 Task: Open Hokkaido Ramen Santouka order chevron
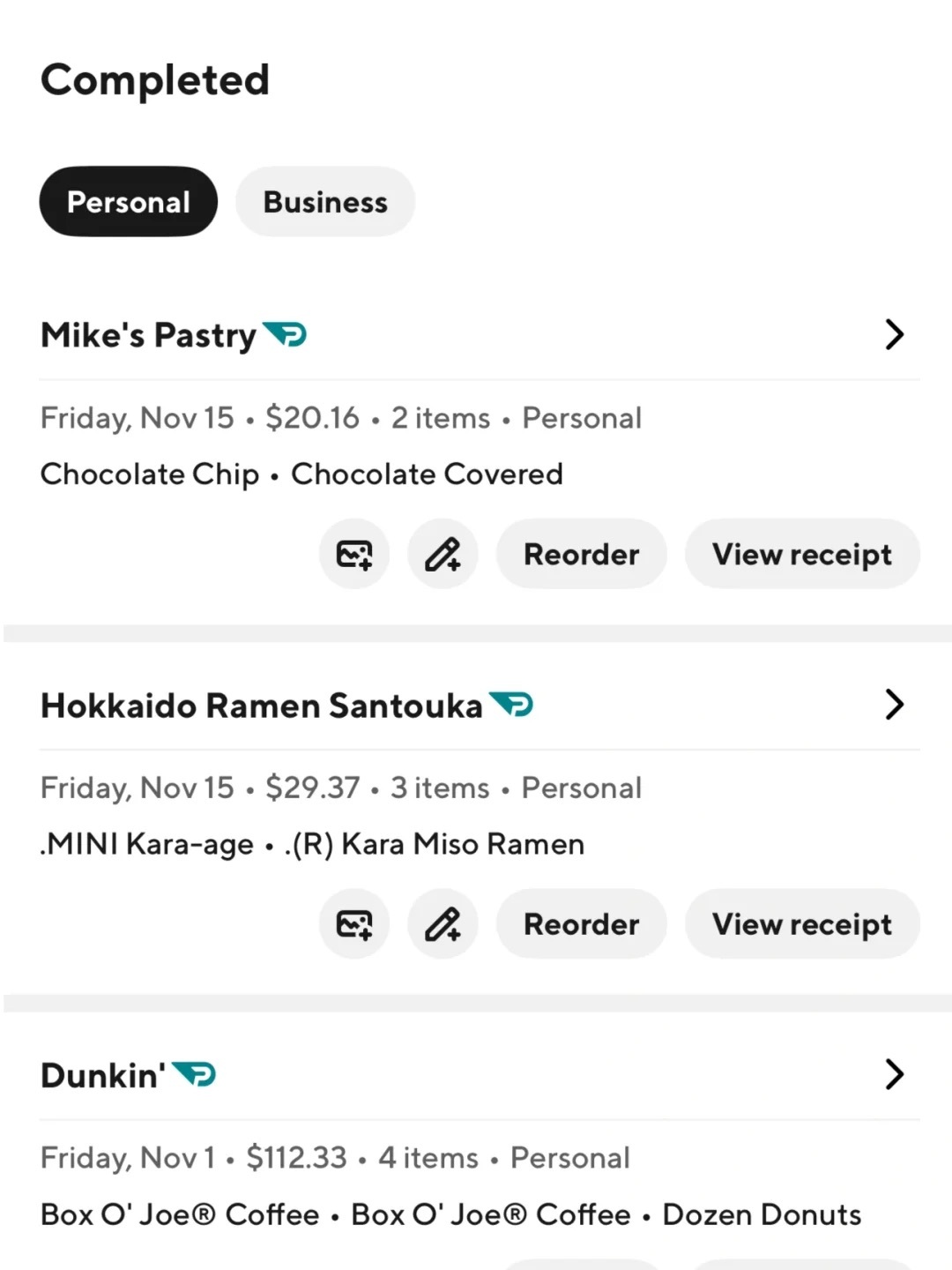pyautogui.click(x=894, y=704)
